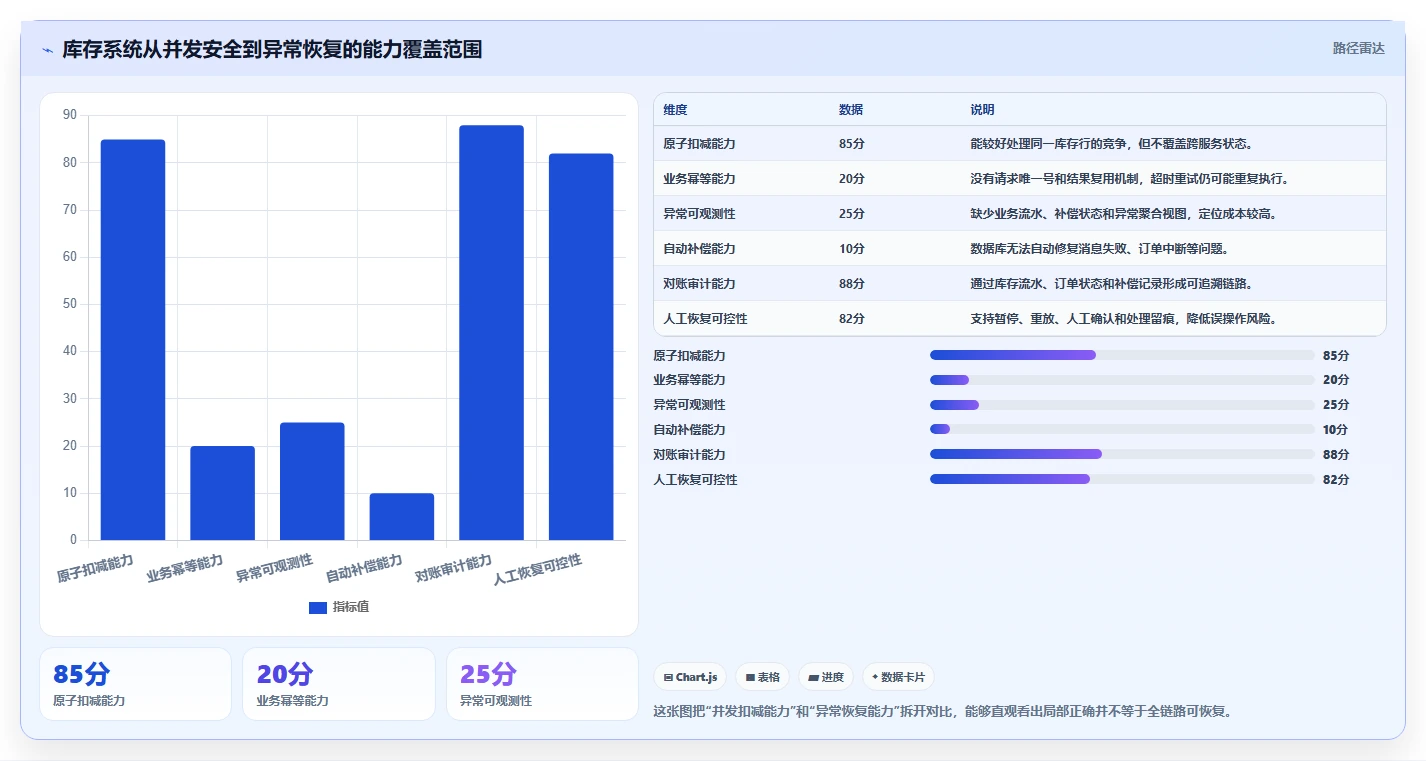Click the 业务幂等能力 progress bar

coord(1122,380)
